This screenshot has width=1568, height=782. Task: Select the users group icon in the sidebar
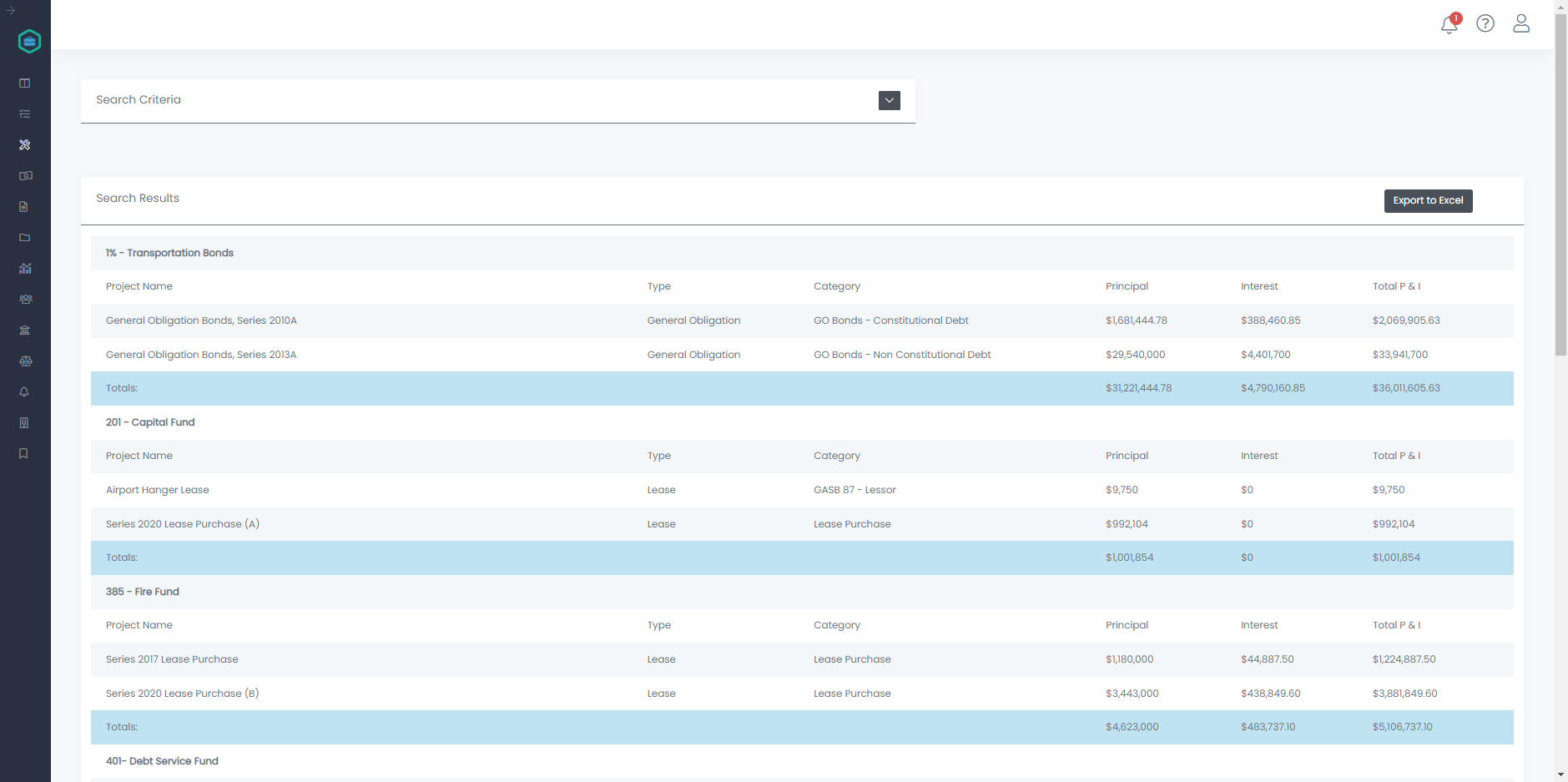click(24, 299)
